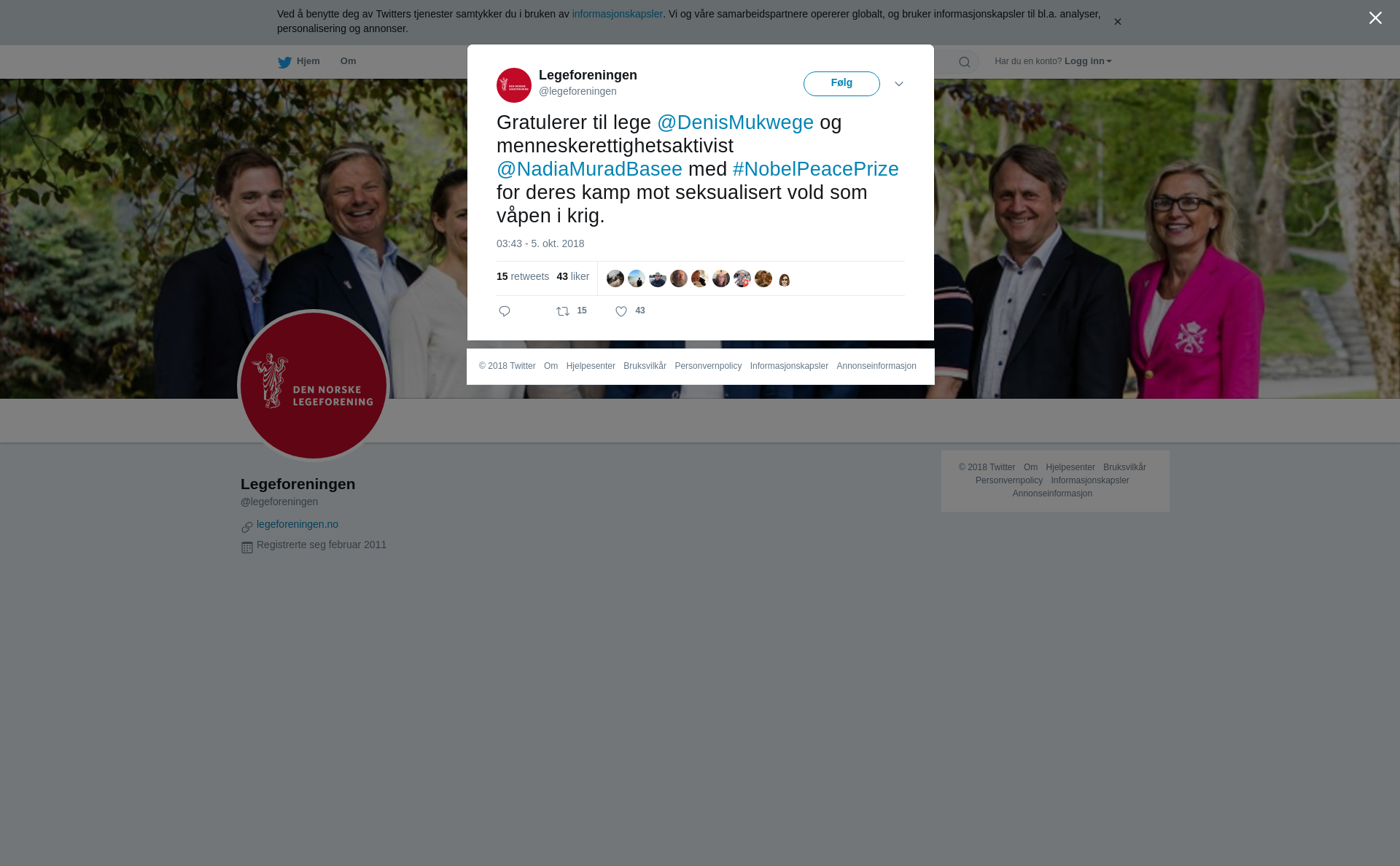This screenshot has height=866, width=1400.
Task: Click the search magnifier icon
Action: coord(965,62)
